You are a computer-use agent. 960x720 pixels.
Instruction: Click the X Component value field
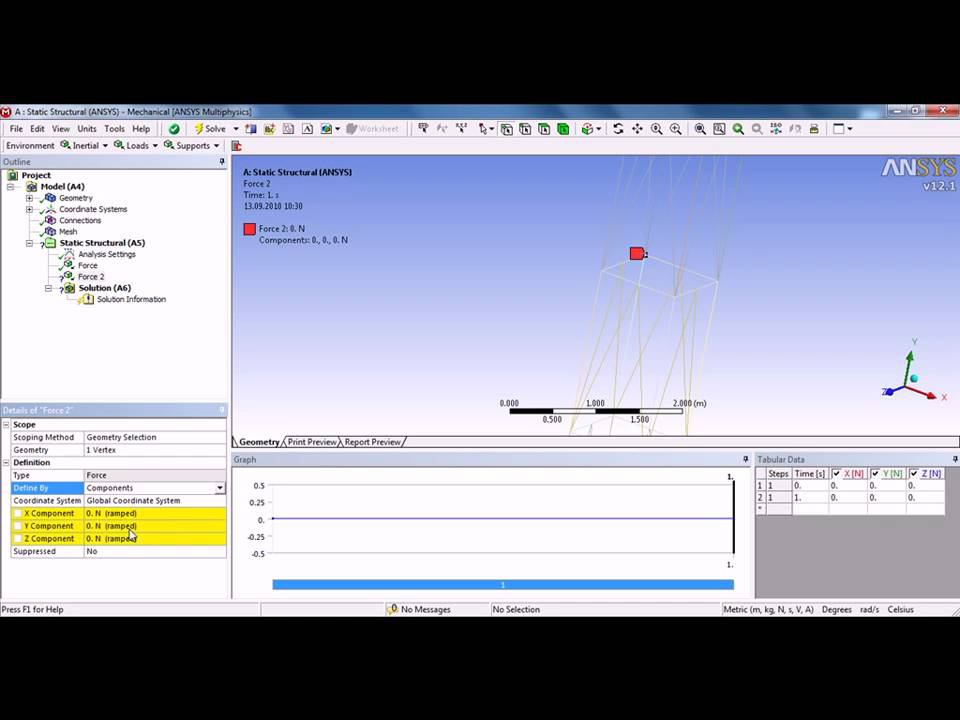(155, 514)
